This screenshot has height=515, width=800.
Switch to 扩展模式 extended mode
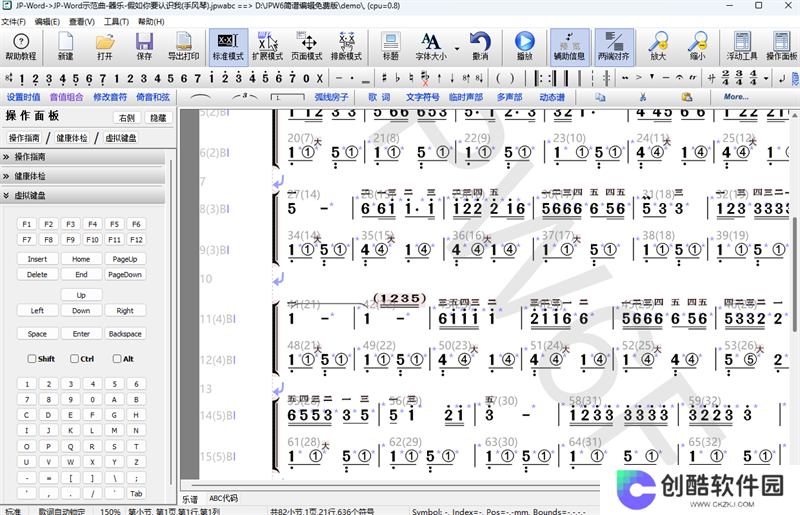click(x=267, y=46)
